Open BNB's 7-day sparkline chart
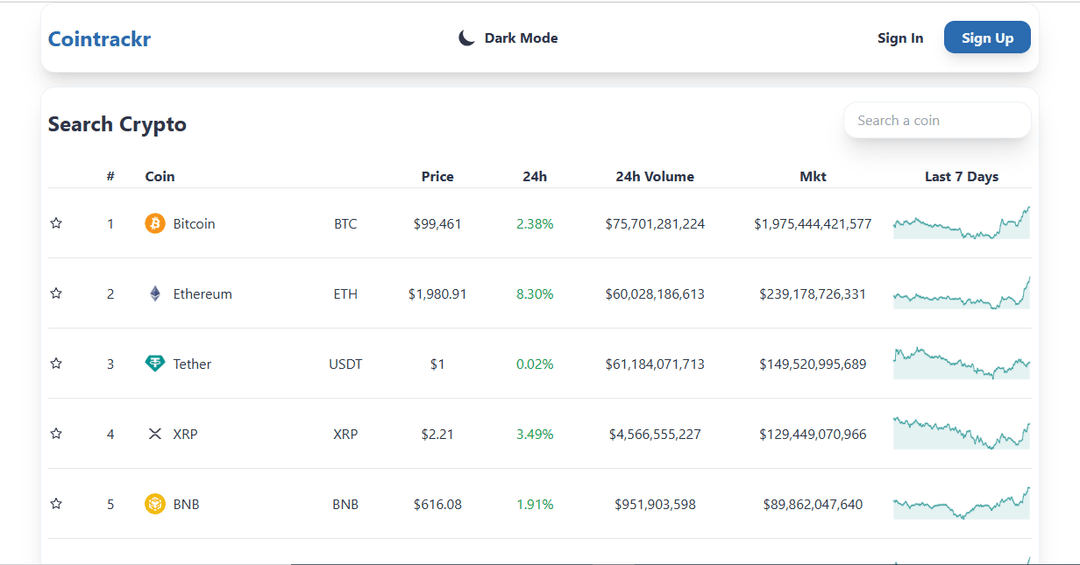Viewport: 1080px width, 565px height. point(962,504)
